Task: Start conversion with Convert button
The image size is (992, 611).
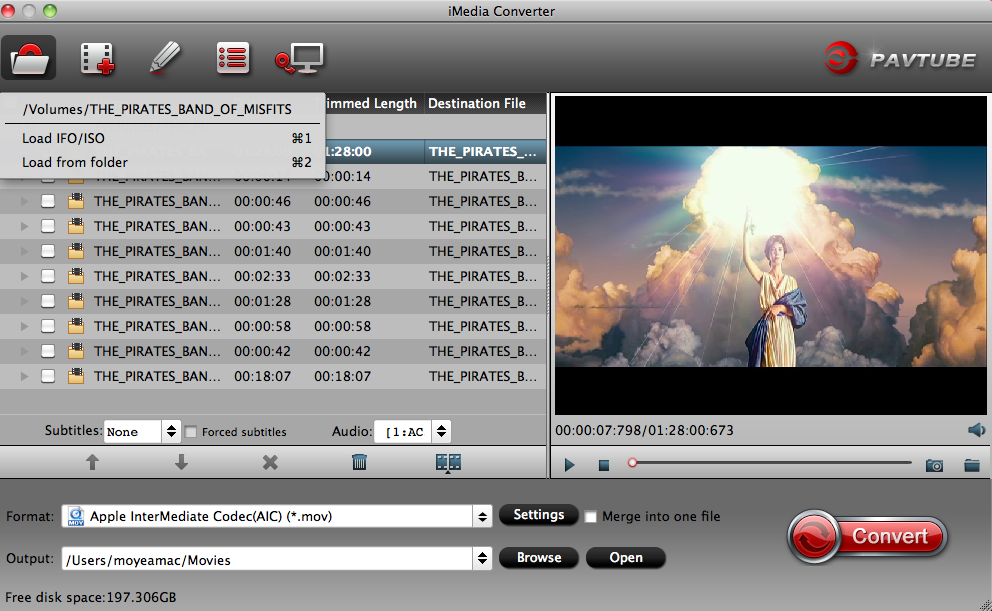Action: click(x=867, y=536)
